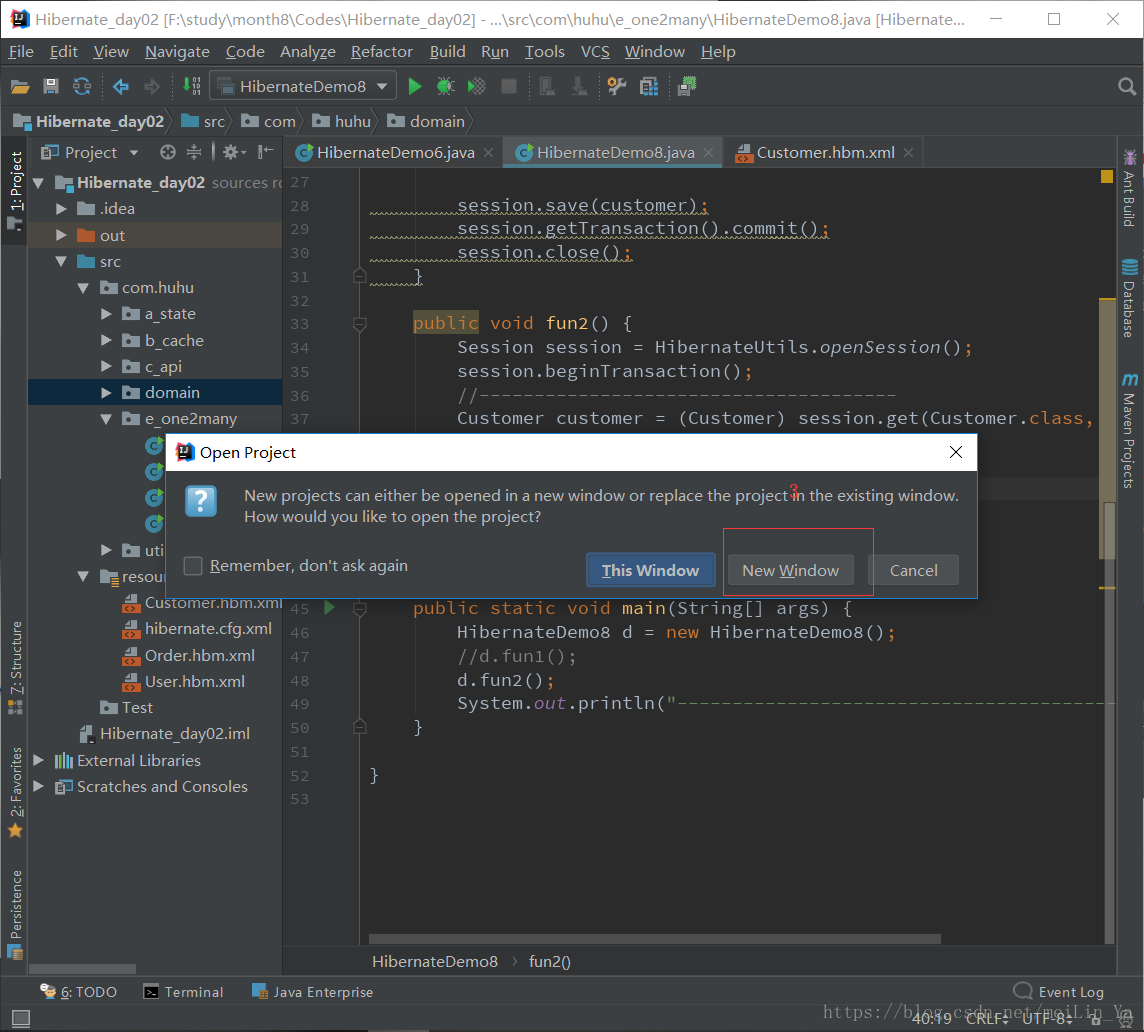1144x1032 pixels.
Task: Open the Structure tool window
Action: (15, 667)
